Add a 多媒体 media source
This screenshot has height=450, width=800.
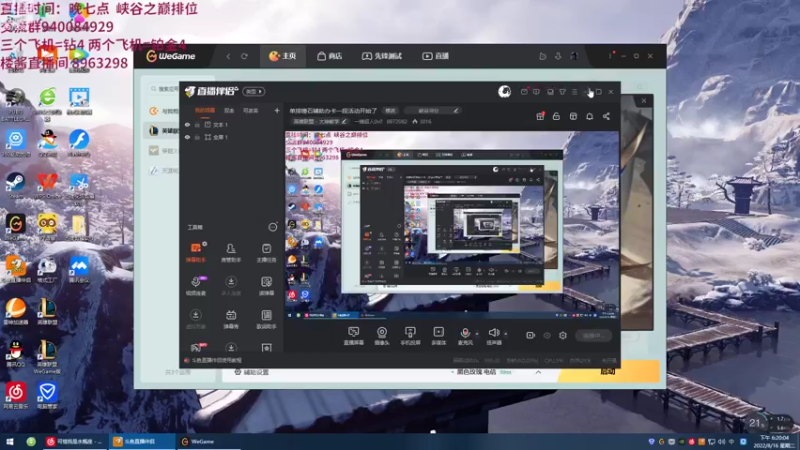[438, 336]
